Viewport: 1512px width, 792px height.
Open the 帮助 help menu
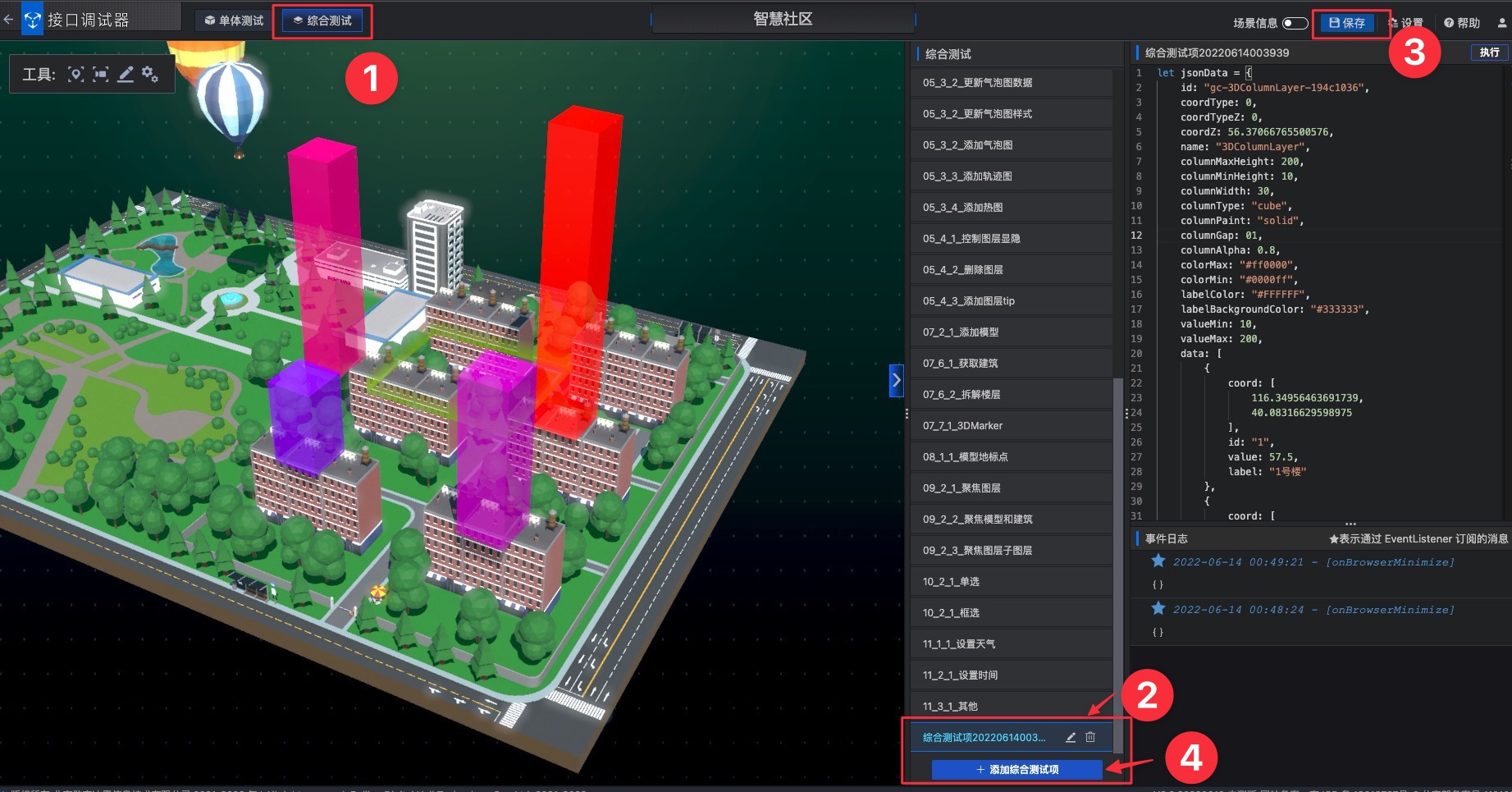click(1462, 23)
